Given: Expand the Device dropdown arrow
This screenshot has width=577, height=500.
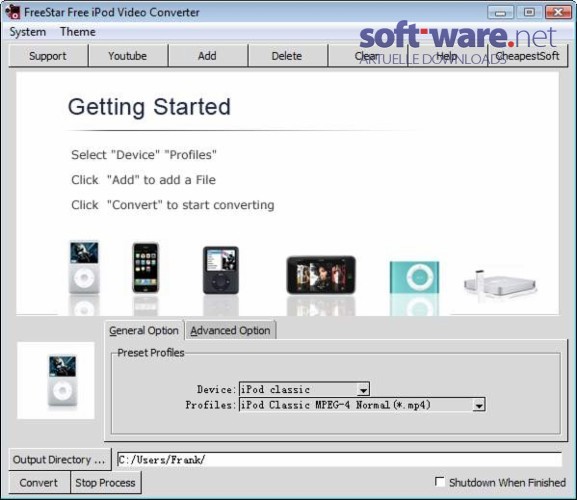Looking at the screenshot, I should pyautogui.click(x=363, y=390).
